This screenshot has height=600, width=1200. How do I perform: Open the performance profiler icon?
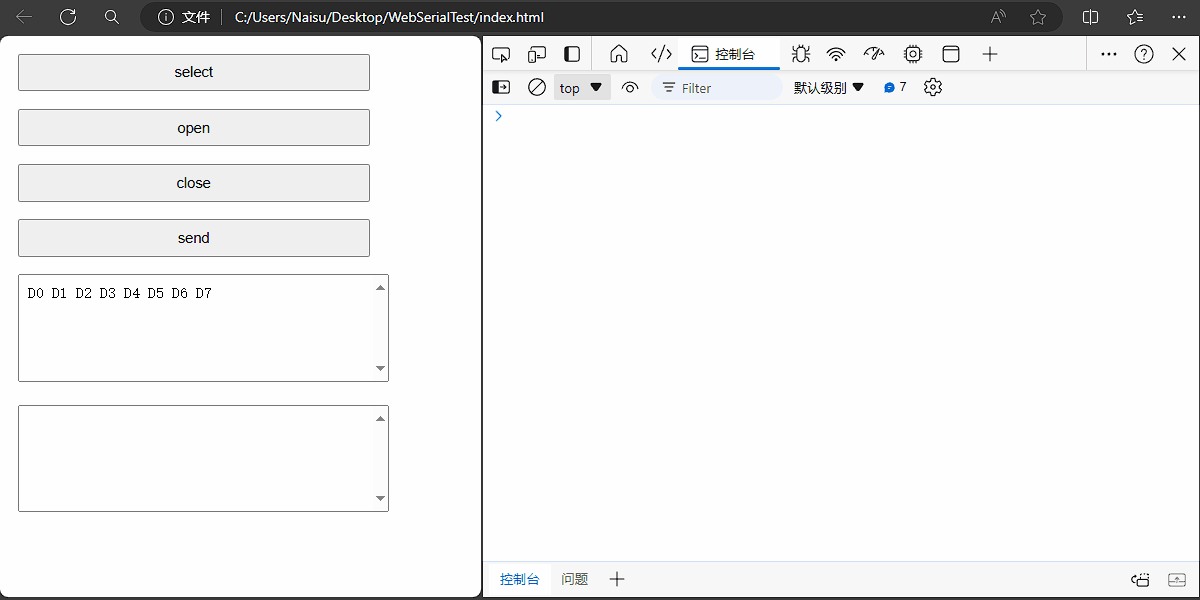pos(874,53)
